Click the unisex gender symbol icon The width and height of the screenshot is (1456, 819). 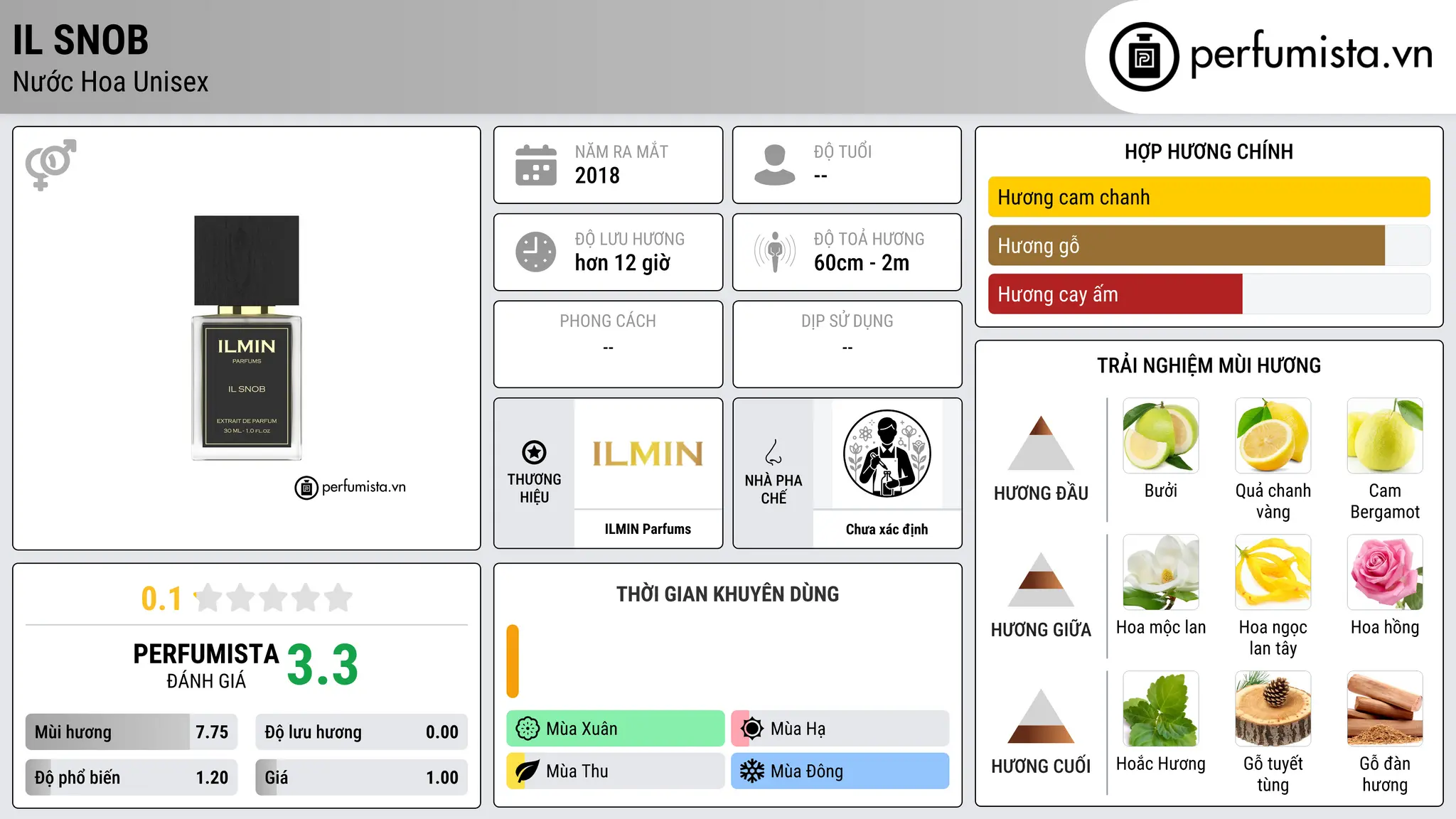[50, 165]
